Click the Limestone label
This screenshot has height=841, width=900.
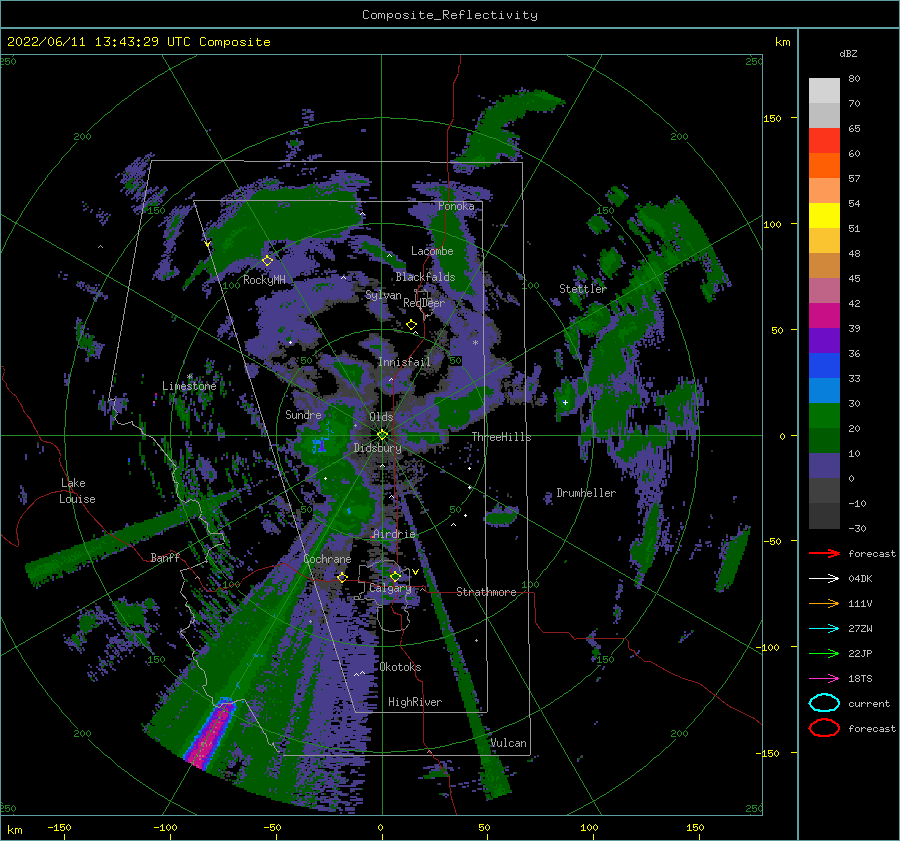pos(189,386)
